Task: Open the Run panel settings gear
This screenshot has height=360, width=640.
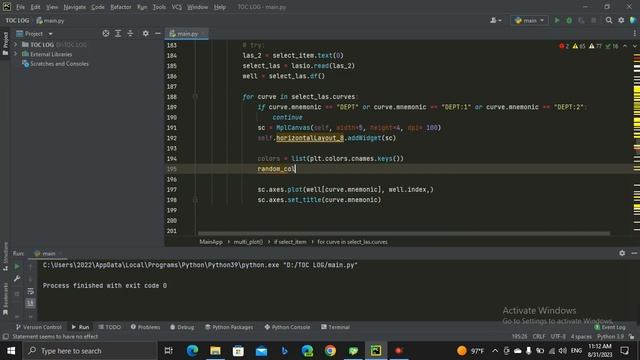Action: [622, 253]
